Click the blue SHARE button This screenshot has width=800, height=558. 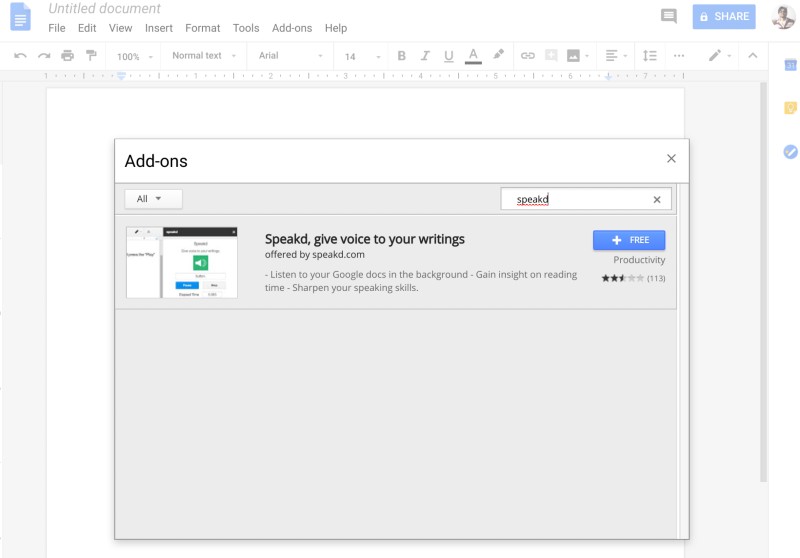pos(724,17)
